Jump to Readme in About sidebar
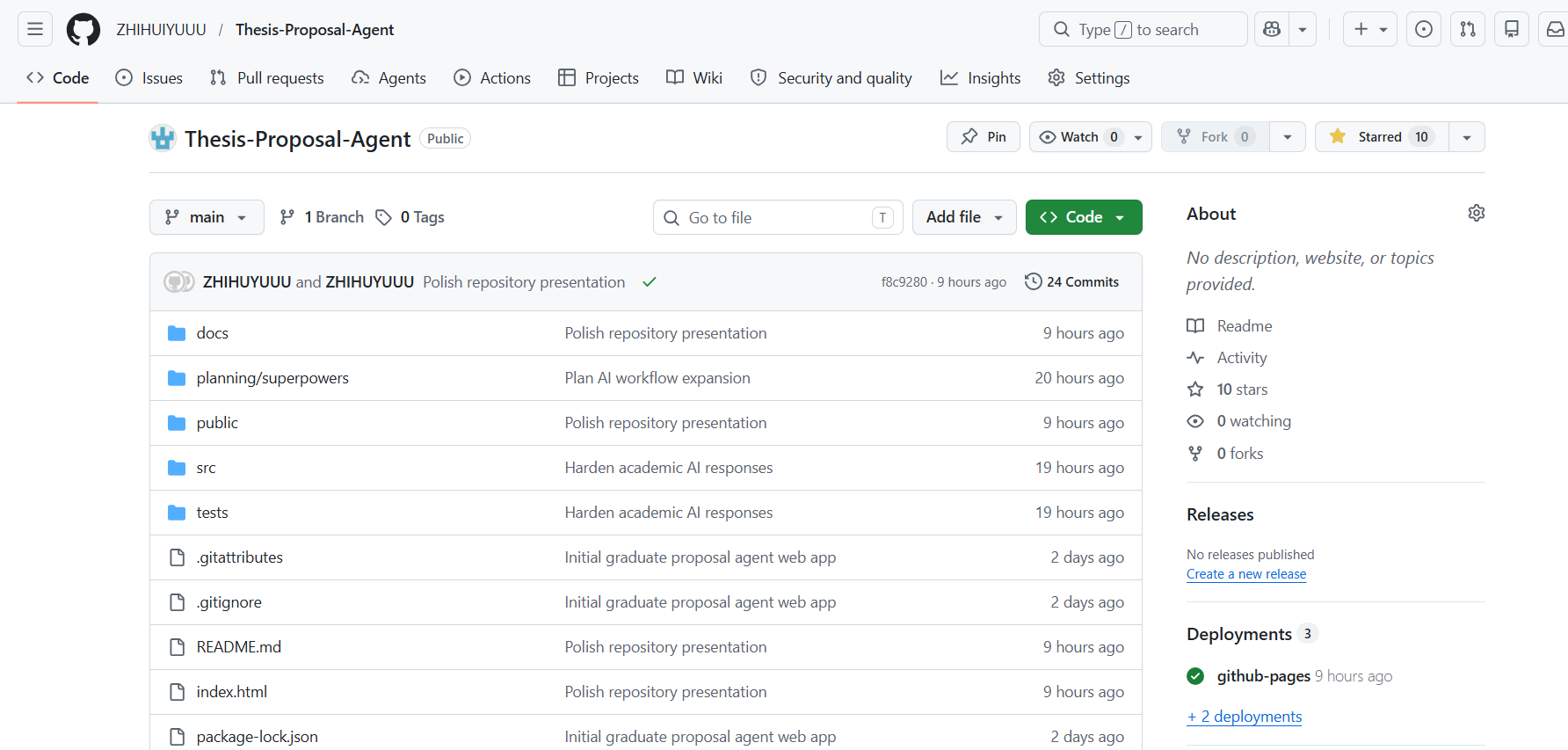1568x750 pixels. click(1230, 326)
